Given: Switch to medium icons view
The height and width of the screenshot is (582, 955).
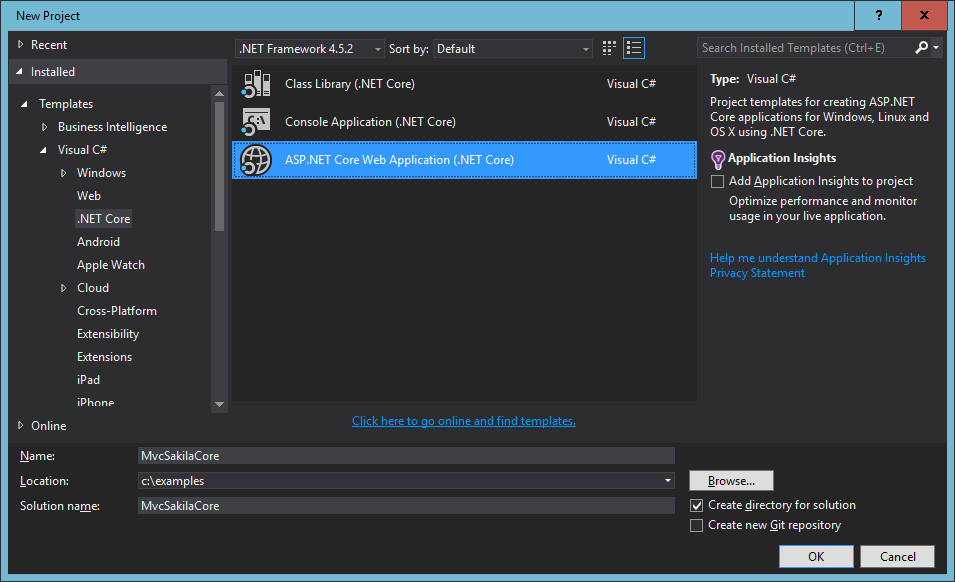Looking at the screenshot, I should point(609,48).
